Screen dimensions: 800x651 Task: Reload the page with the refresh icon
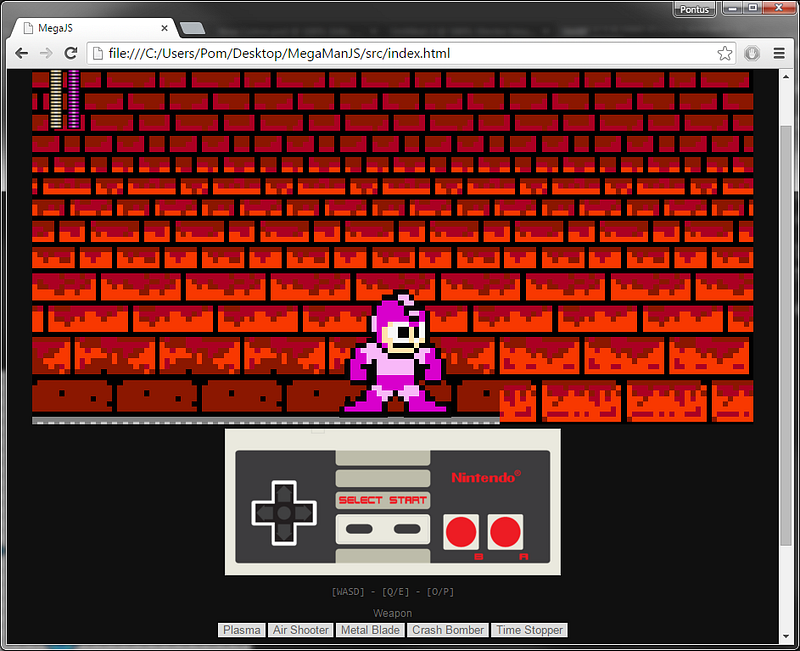[70, 53]
